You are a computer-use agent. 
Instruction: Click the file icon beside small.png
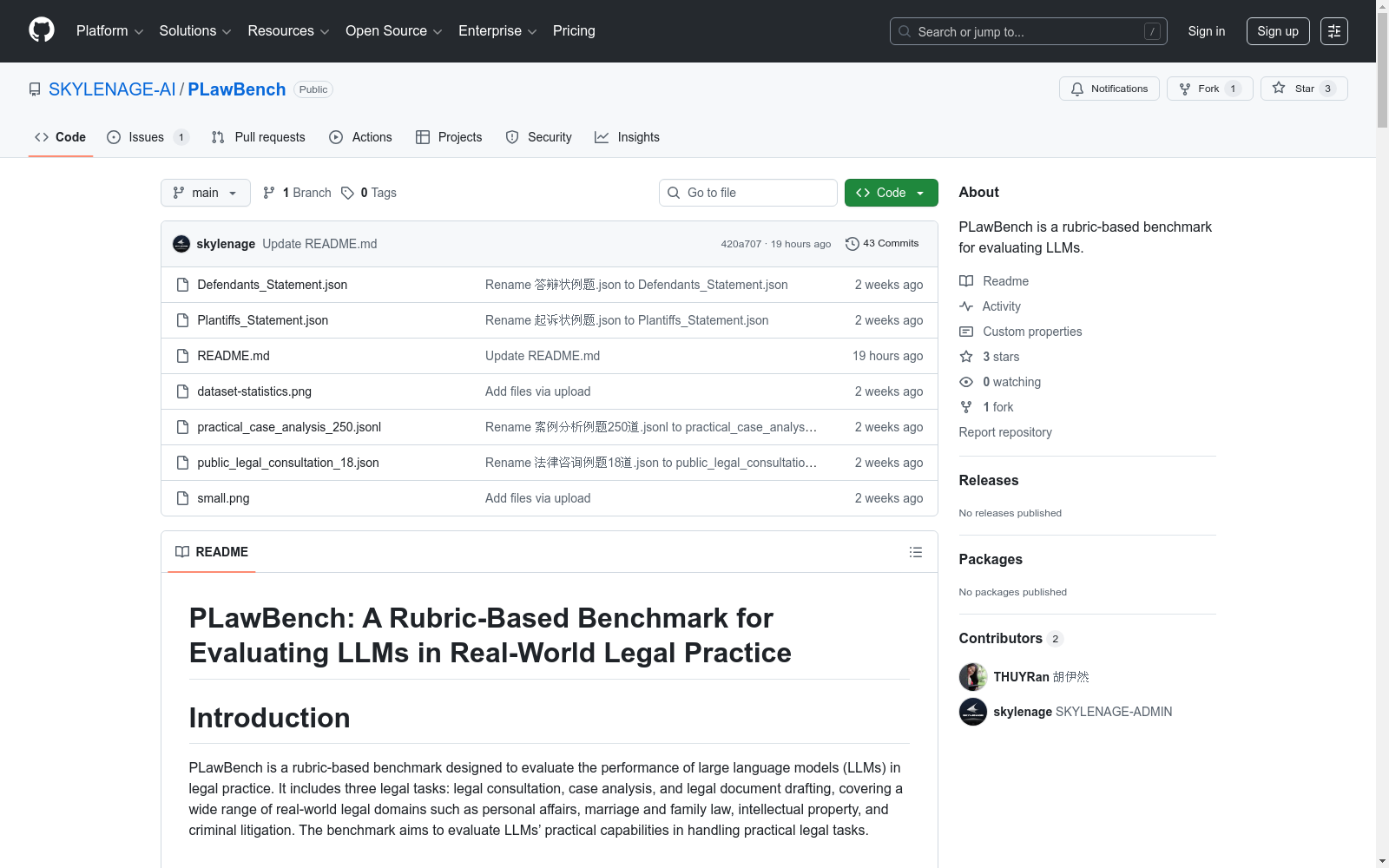(182, 498)
